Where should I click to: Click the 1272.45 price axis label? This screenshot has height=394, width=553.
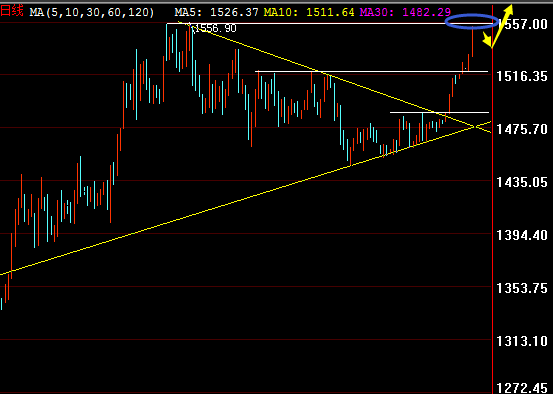pos(522,388)
